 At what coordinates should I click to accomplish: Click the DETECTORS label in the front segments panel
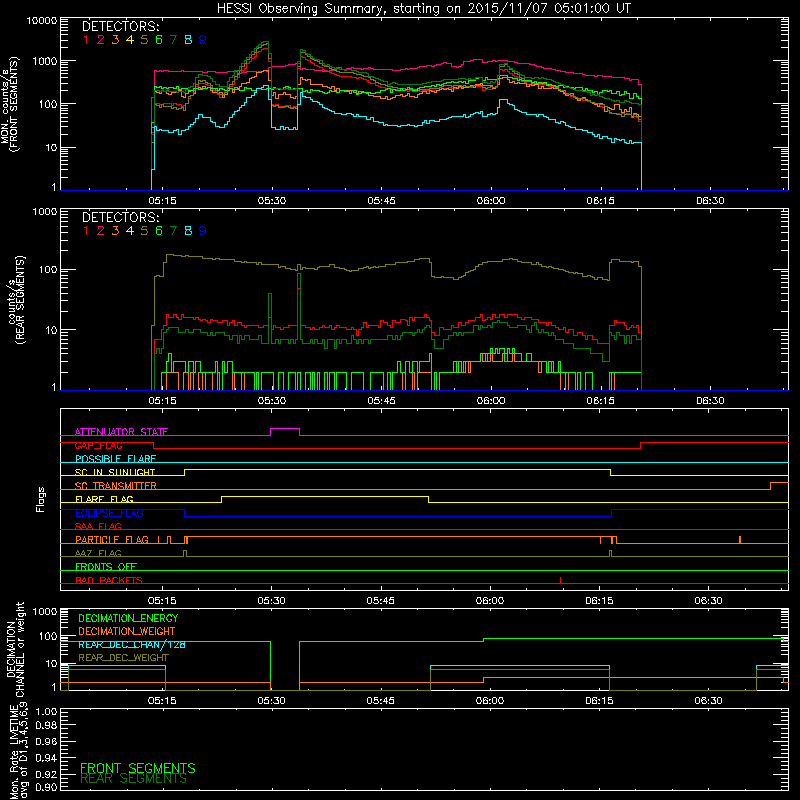[120, 26]
